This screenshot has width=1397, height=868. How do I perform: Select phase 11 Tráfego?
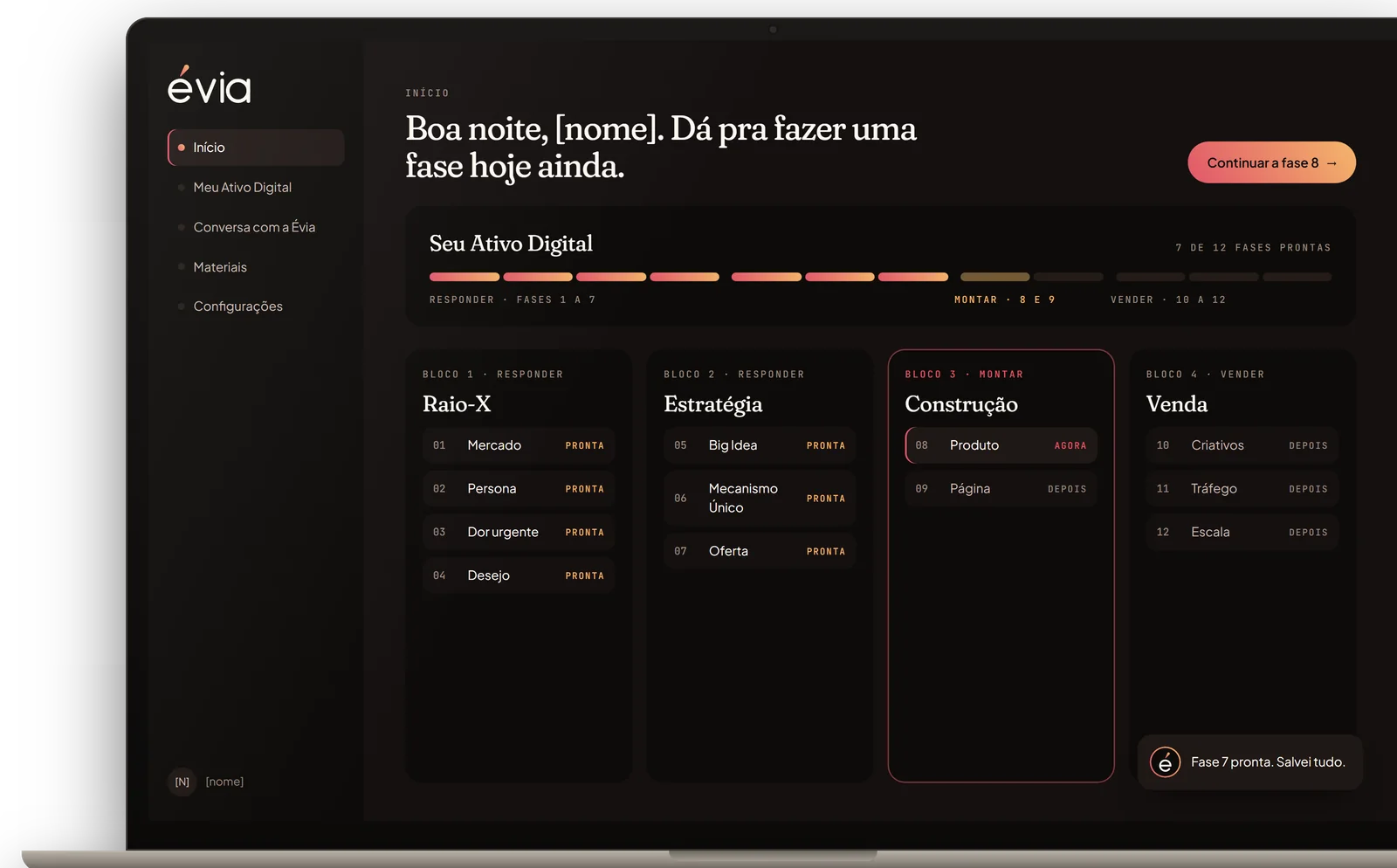[1242, 489]
